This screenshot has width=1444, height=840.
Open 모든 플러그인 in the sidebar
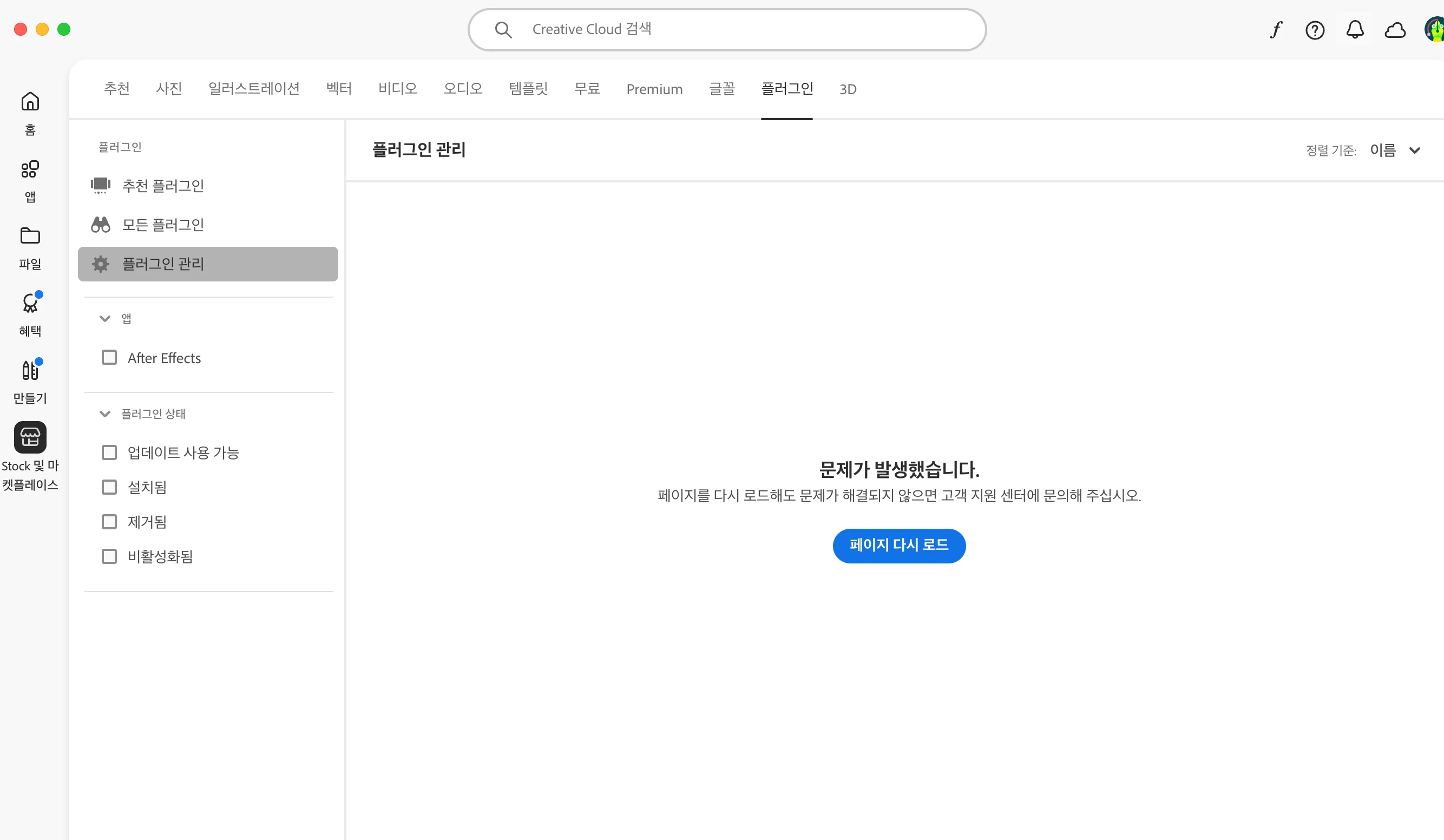(163, 225)
